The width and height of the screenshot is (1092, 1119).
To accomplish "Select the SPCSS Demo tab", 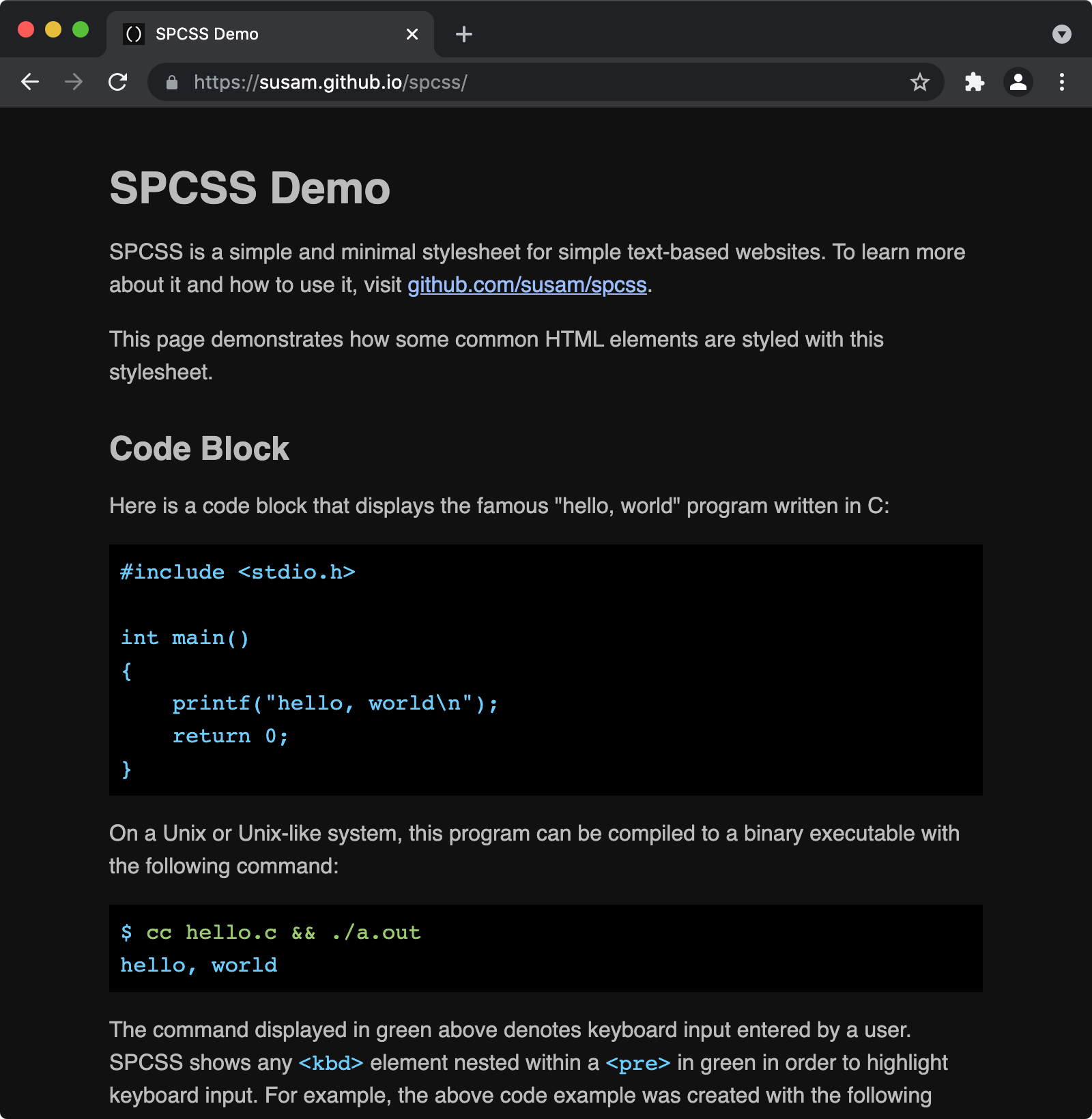I will (x=270, y=34).
